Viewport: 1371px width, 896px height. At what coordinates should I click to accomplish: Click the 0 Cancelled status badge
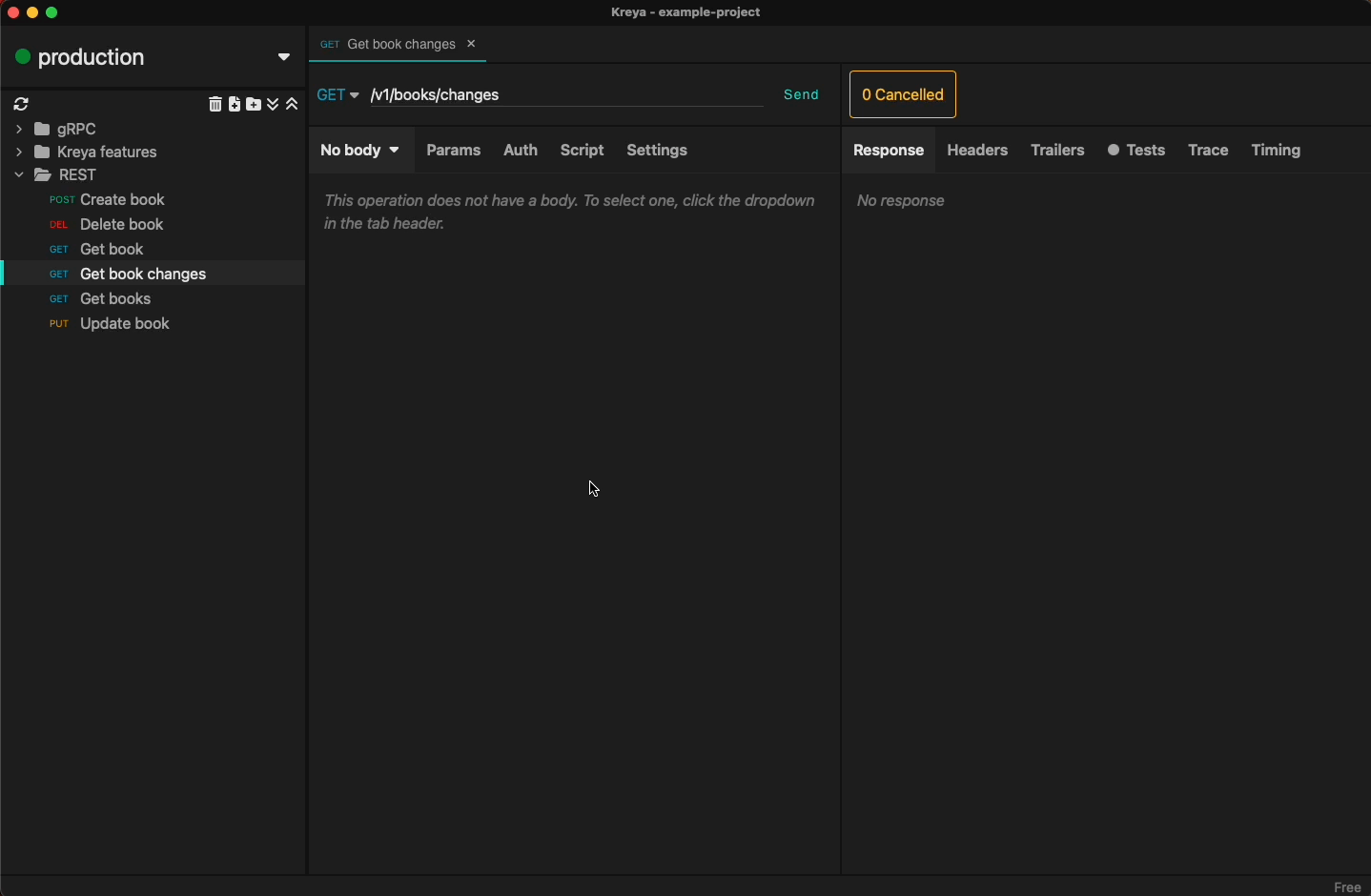903,95
